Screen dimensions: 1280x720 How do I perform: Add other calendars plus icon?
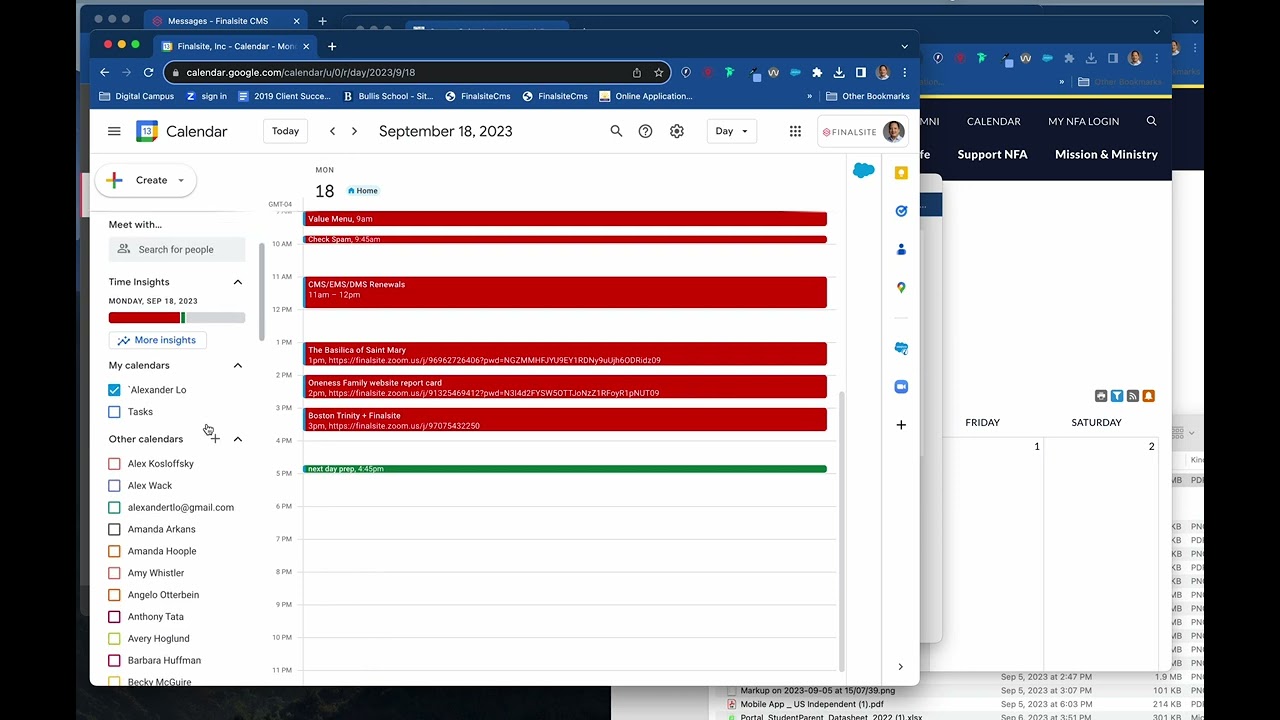click(215, 439)
